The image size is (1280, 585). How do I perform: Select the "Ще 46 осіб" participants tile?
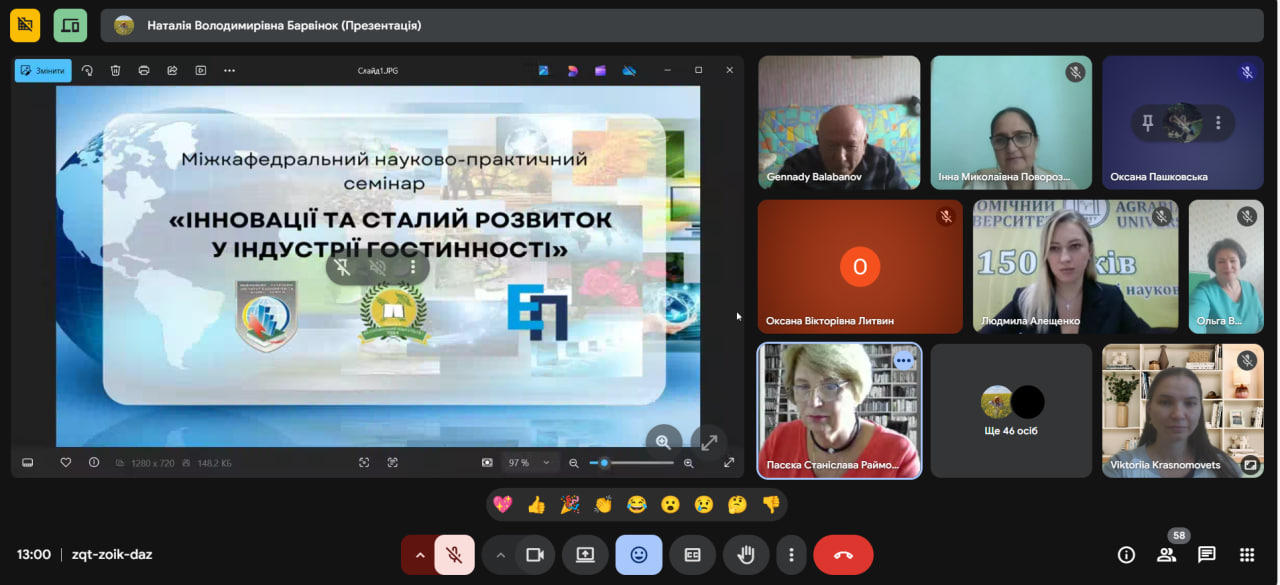(1011, 411)
